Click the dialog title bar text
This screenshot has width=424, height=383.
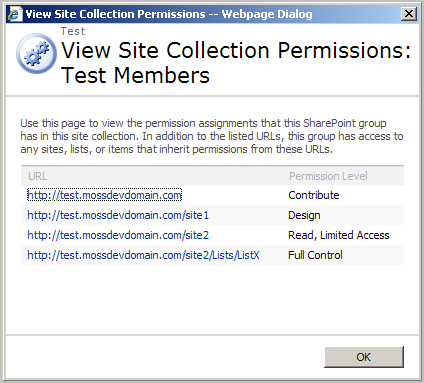click(x=169, y=14)
